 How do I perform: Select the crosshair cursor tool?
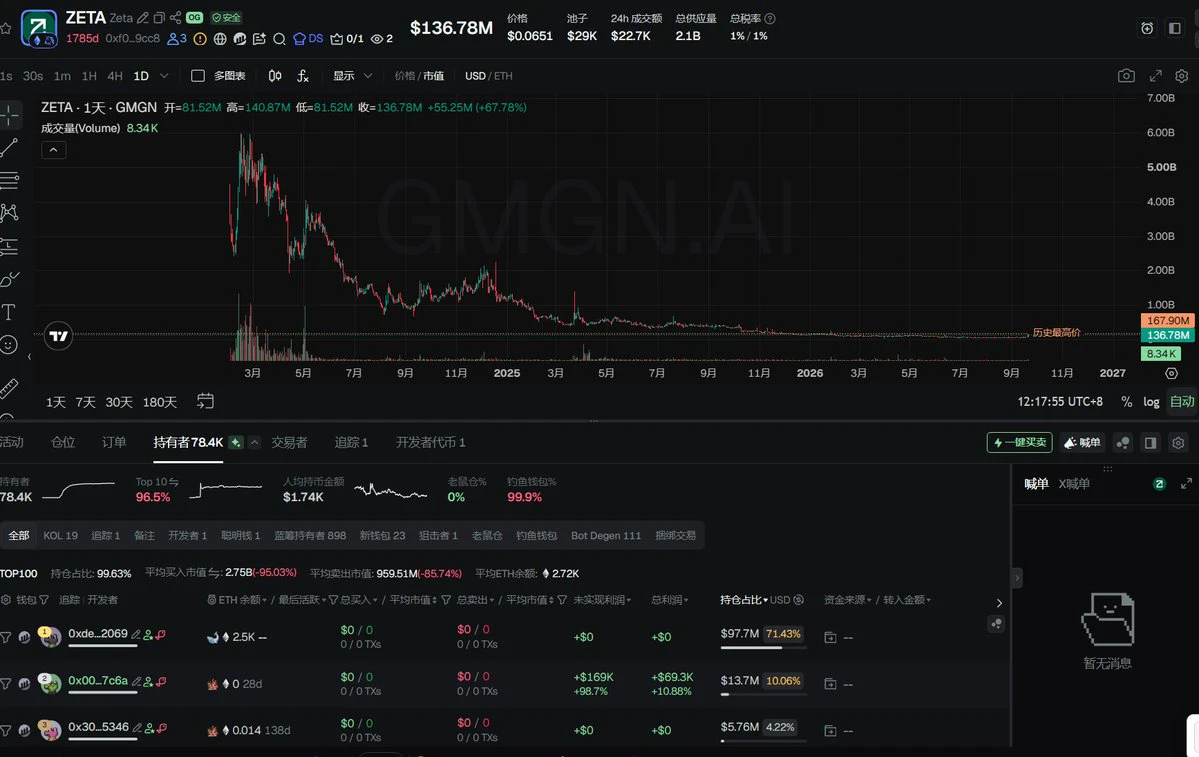point(9,115)
